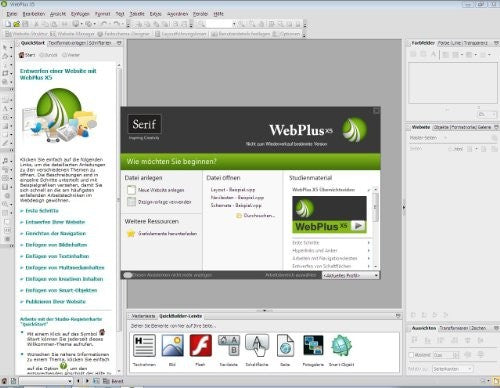Click the Save disk toolbar icon

point(25,24)
